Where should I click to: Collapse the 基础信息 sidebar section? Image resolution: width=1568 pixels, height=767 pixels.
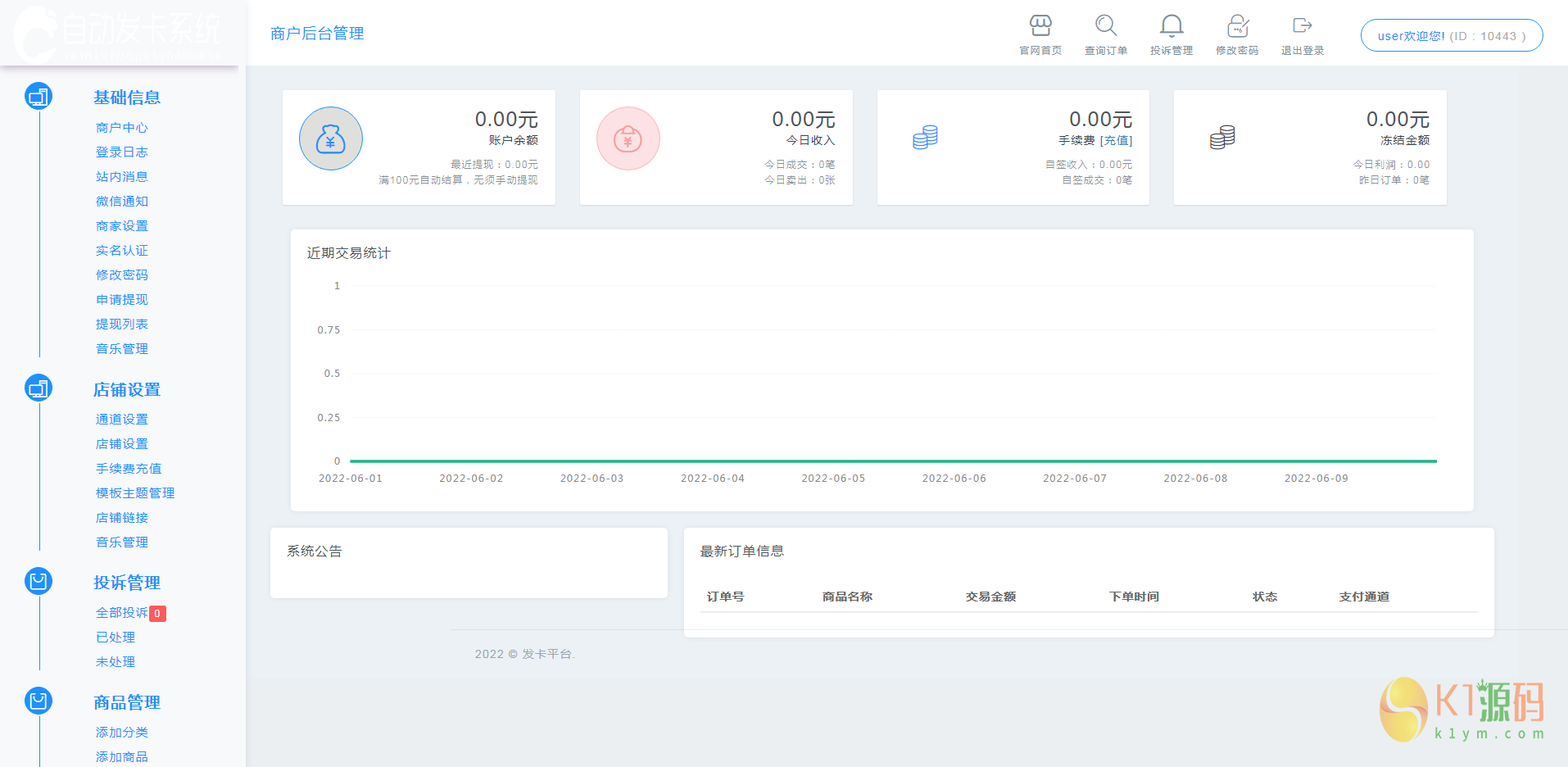pyautogui.click(x=127, y=98)
